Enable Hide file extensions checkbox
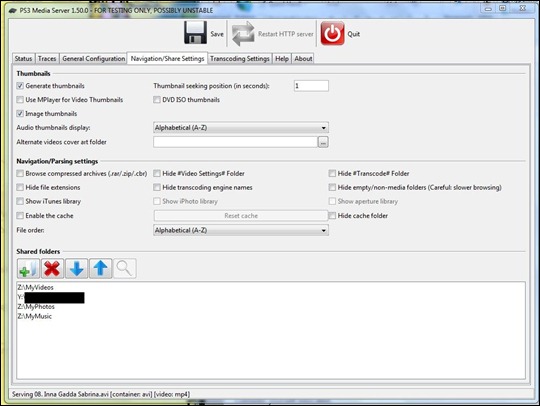 point(20,187)
